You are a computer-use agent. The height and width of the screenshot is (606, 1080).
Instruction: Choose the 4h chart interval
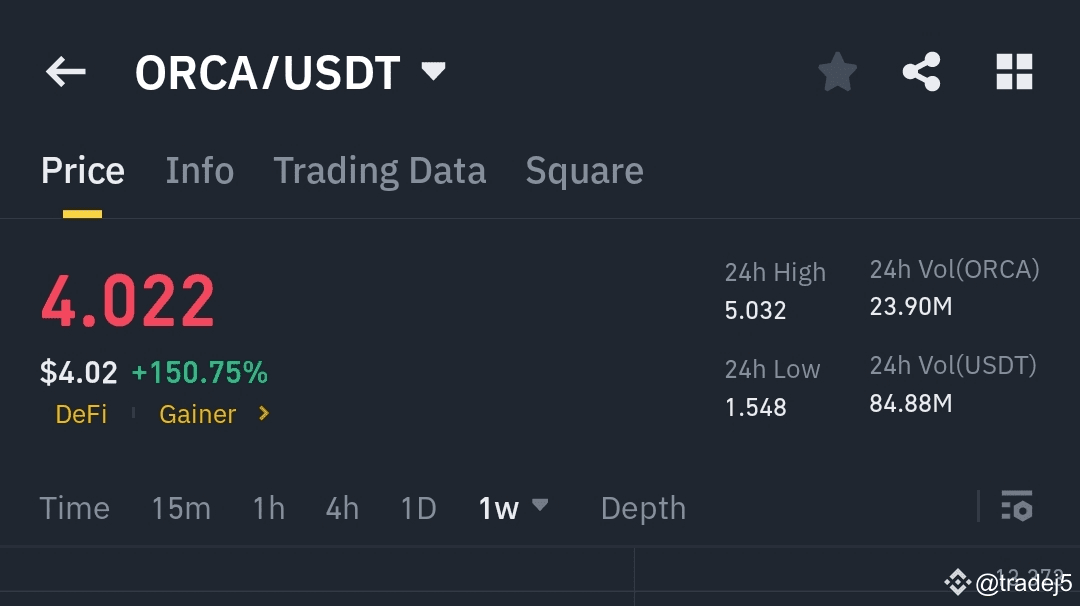pos(342,508)
